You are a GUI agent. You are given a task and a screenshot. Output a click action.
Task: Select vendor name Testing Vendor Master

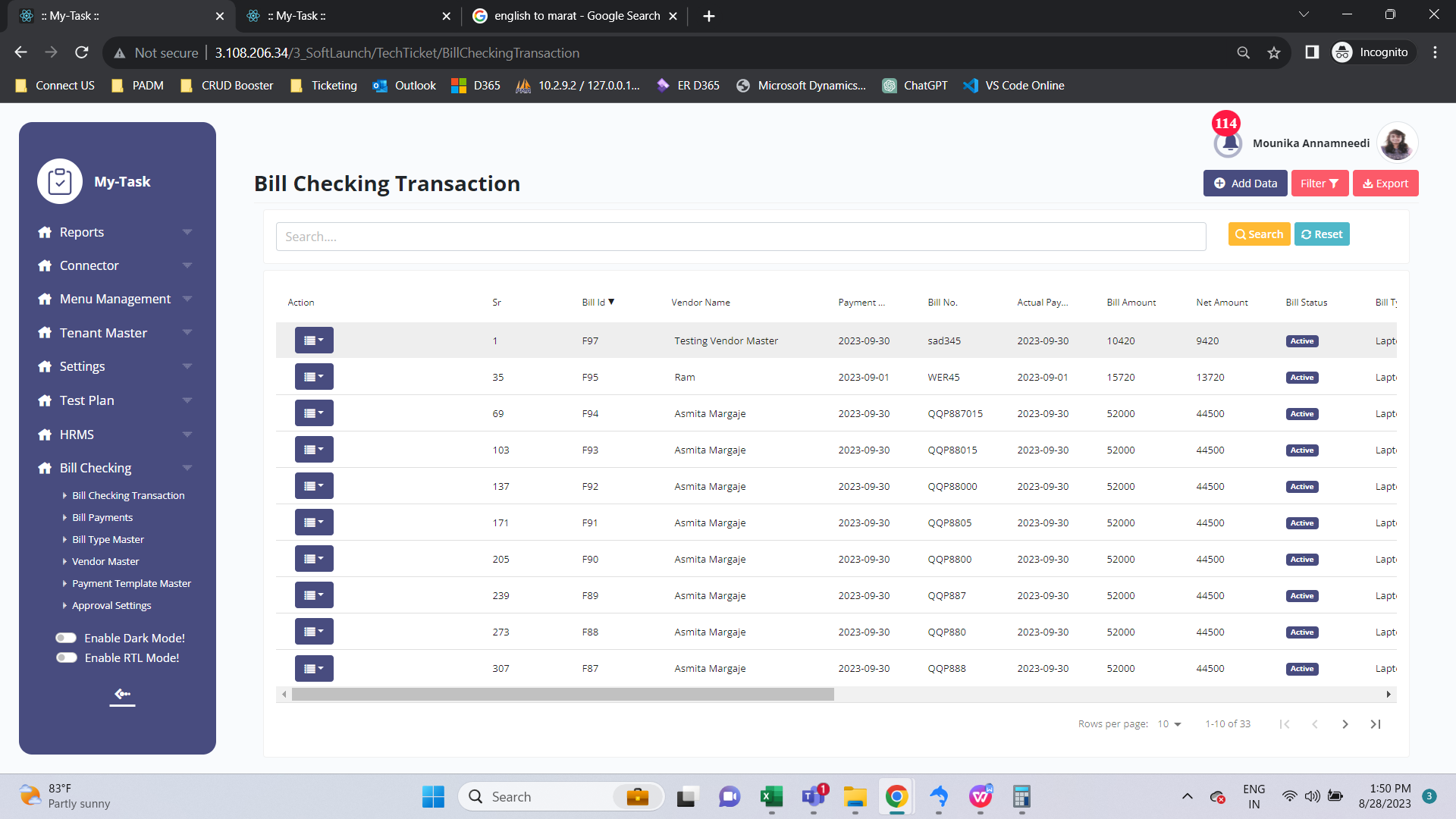[726, 340]
